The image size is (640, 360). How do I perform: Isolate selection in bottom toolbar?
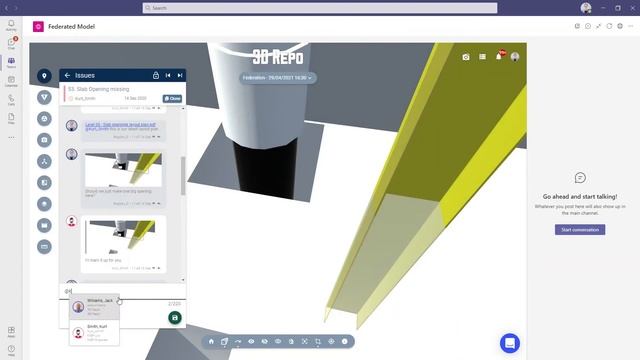pos(278,341)
